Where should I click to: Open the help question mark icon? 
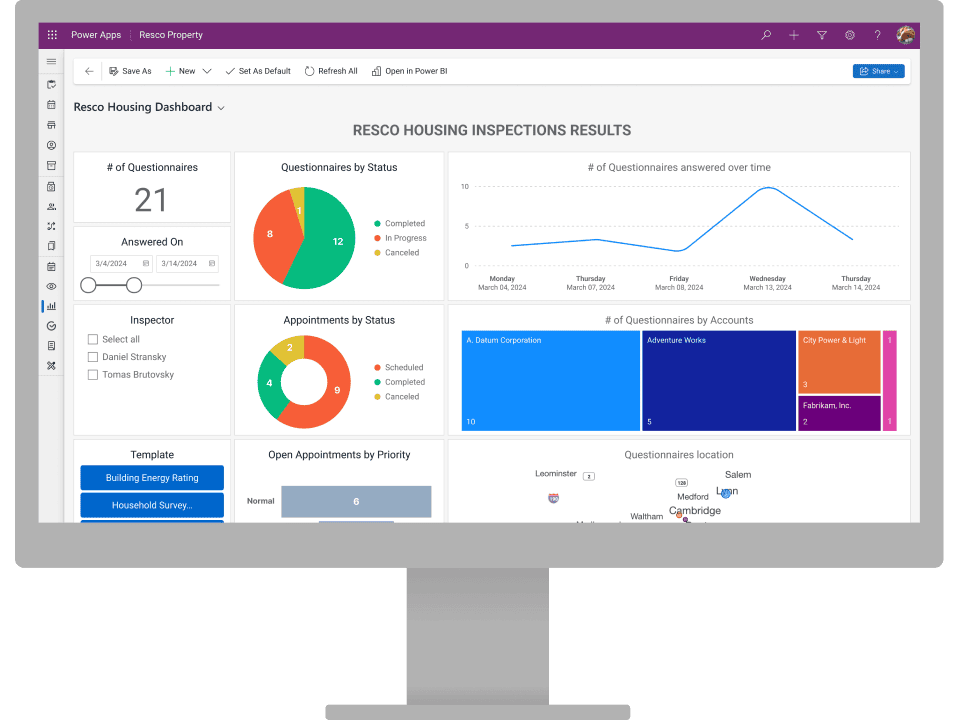click(877, 35)
